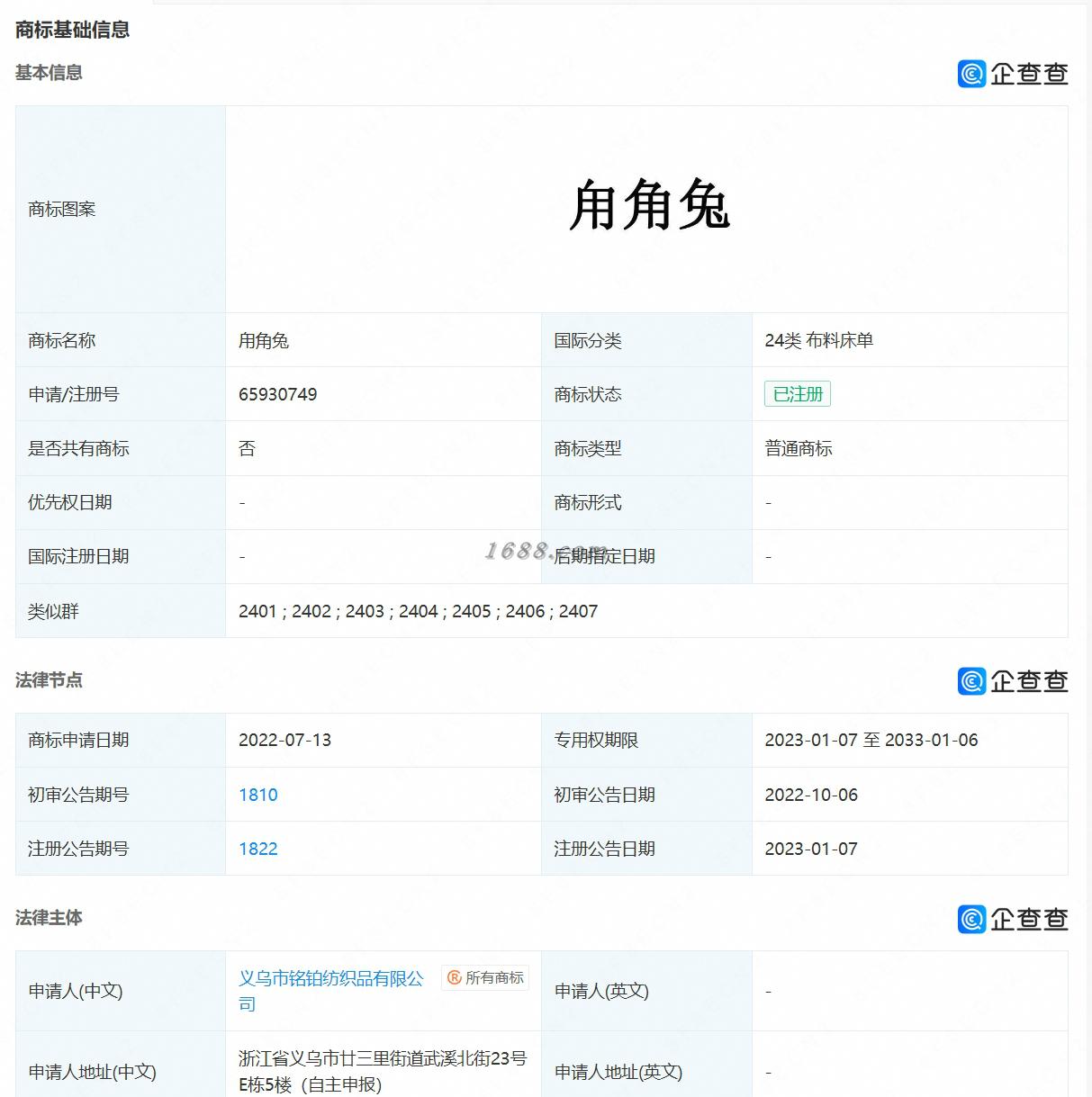Click the 类似群 label
Image resolution: width=1092 pixels, height=1097 pixels.
[53, 611]
